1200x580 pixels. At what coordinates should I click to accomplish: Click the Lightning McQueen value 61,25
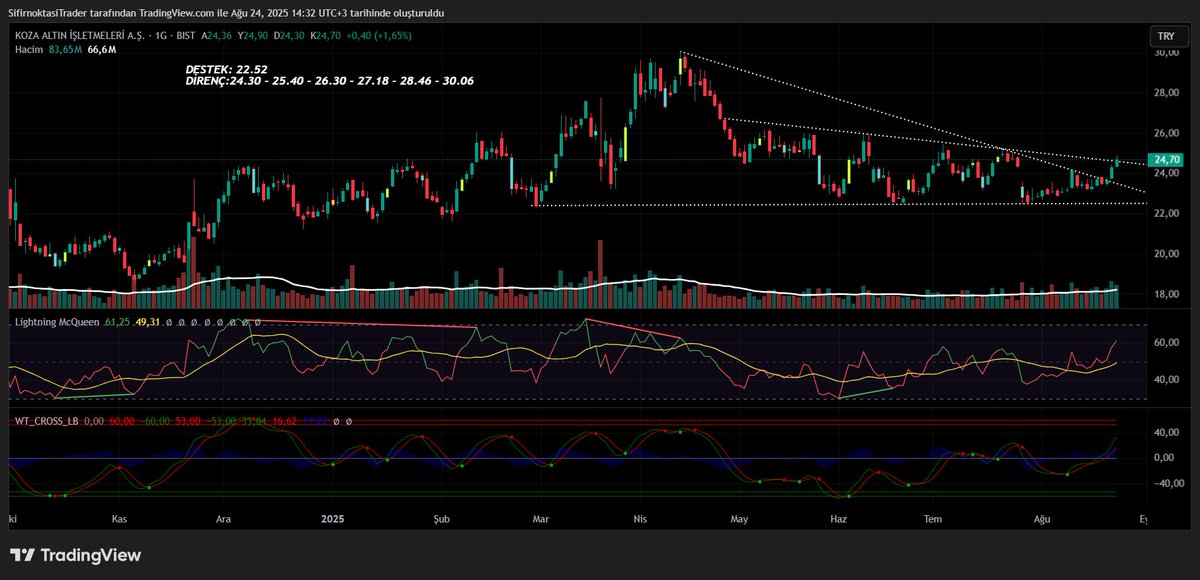[x=117, y=323]
